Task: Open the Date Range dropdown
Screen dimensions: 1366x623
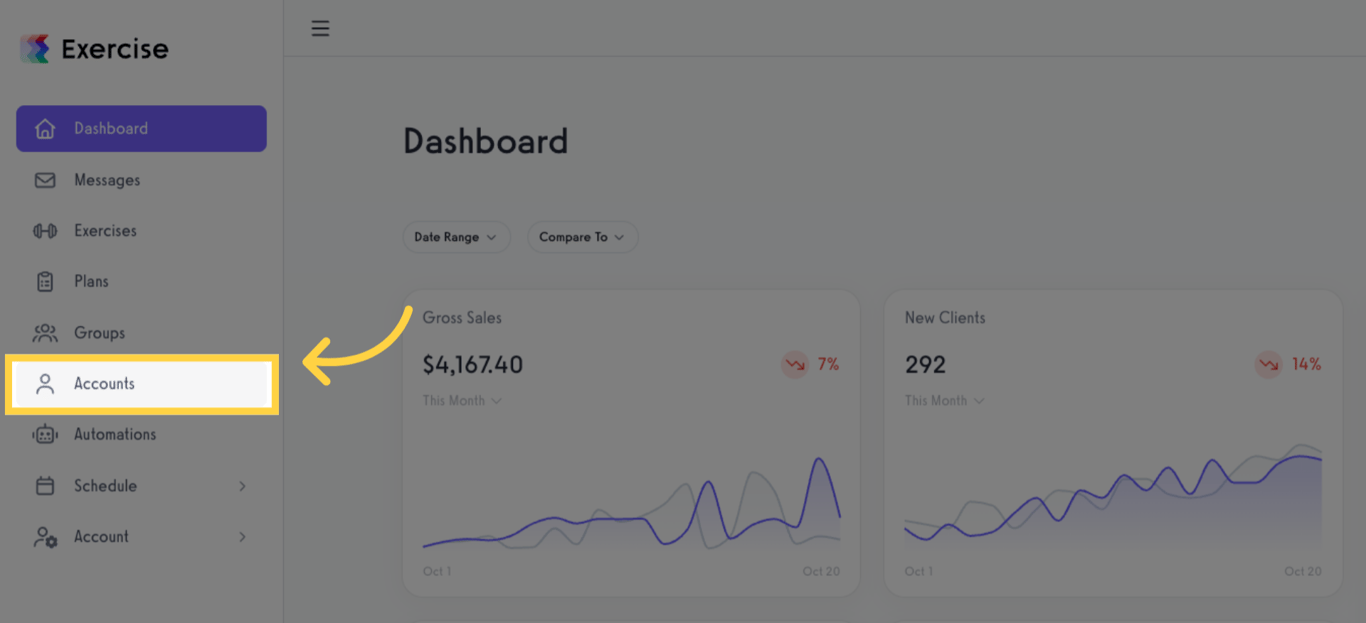Action: tap(456, 237)
